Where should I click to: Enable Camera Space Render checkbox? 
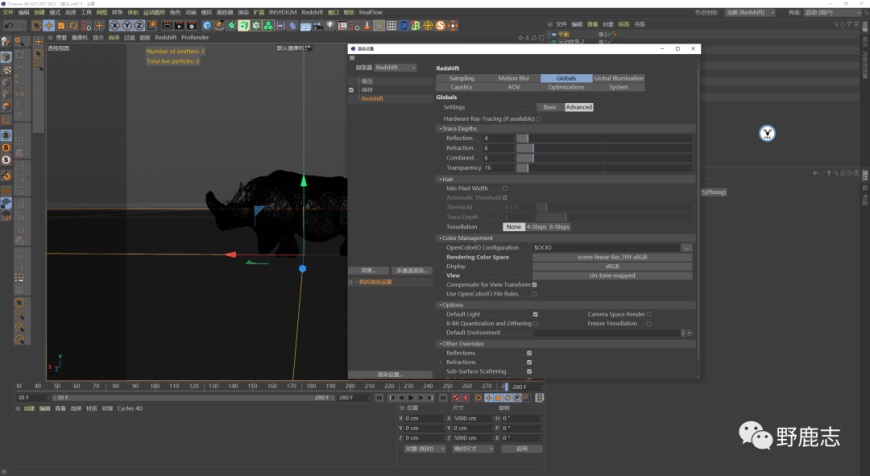tap(649, 315)
